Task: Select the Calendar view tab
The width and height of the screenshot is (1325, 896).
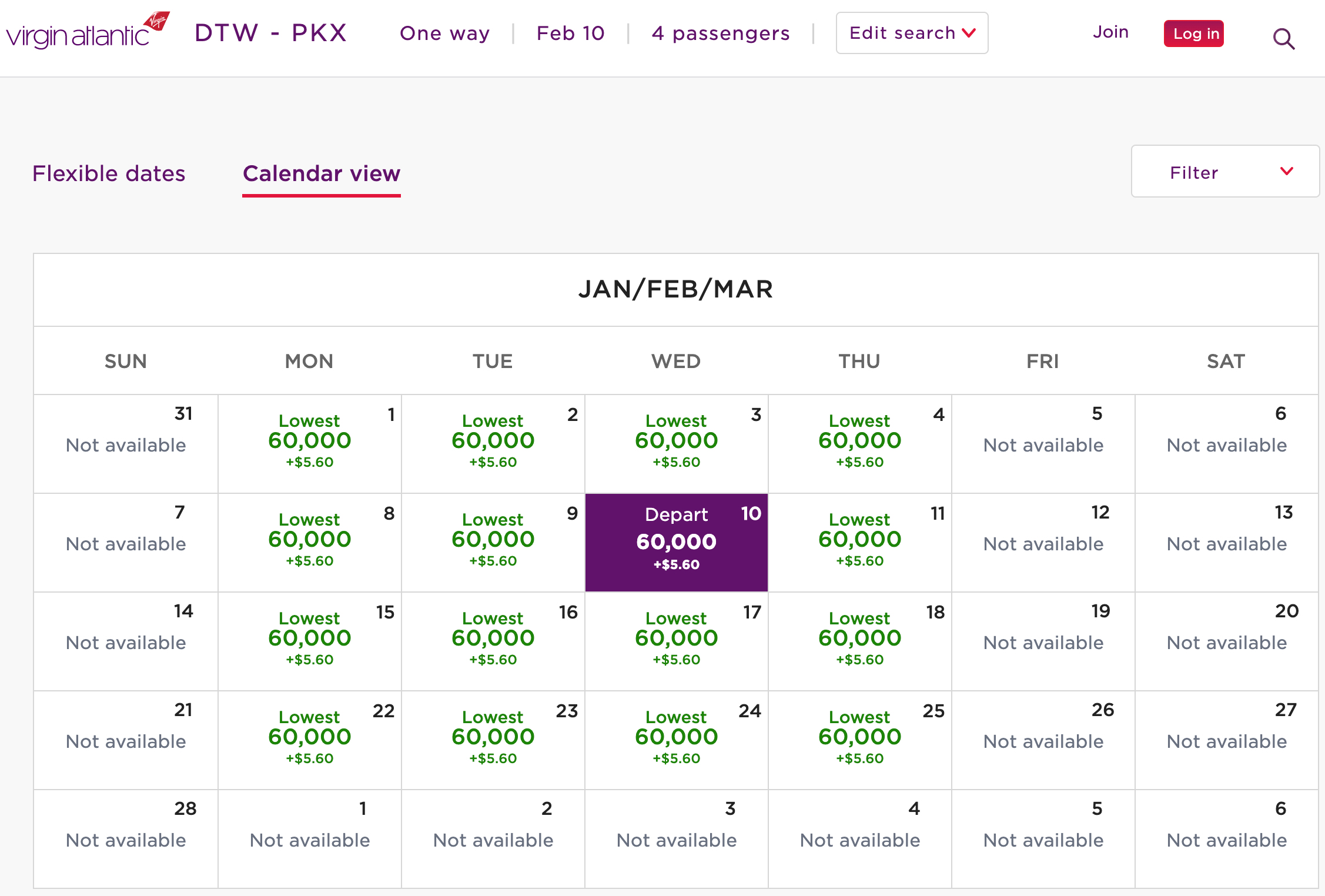Action: tap(322, 173)
